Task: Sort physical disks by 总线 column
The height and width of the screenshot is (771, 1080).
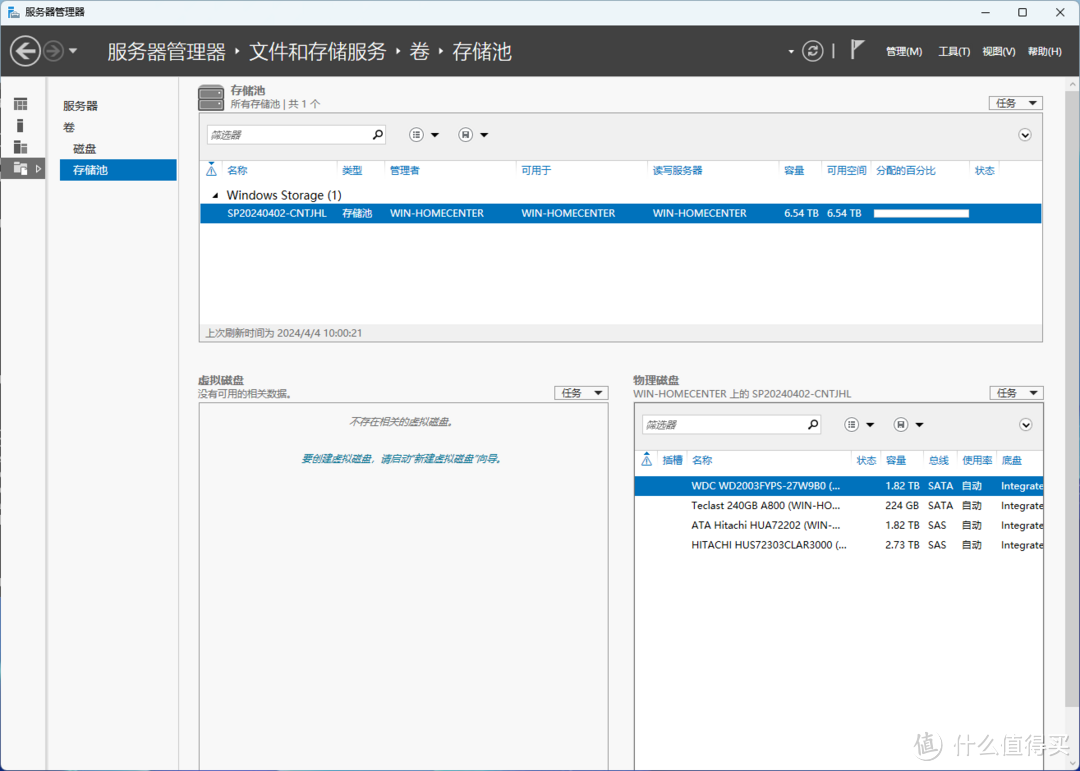Action: tap(938, 460)
